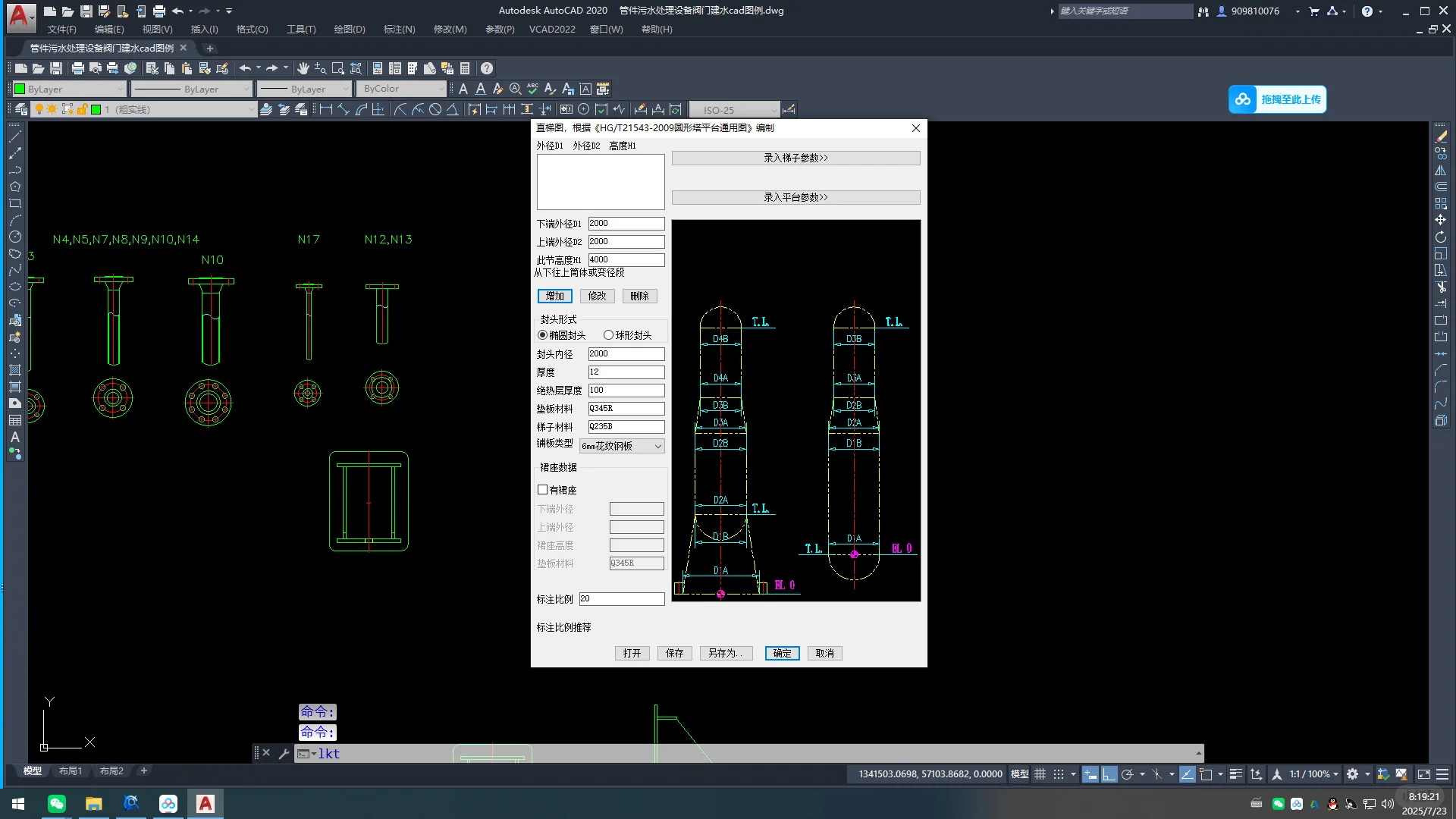1456x819 pixels.
Task: Enable the 有裙座 checkbox
Action: 543,490
